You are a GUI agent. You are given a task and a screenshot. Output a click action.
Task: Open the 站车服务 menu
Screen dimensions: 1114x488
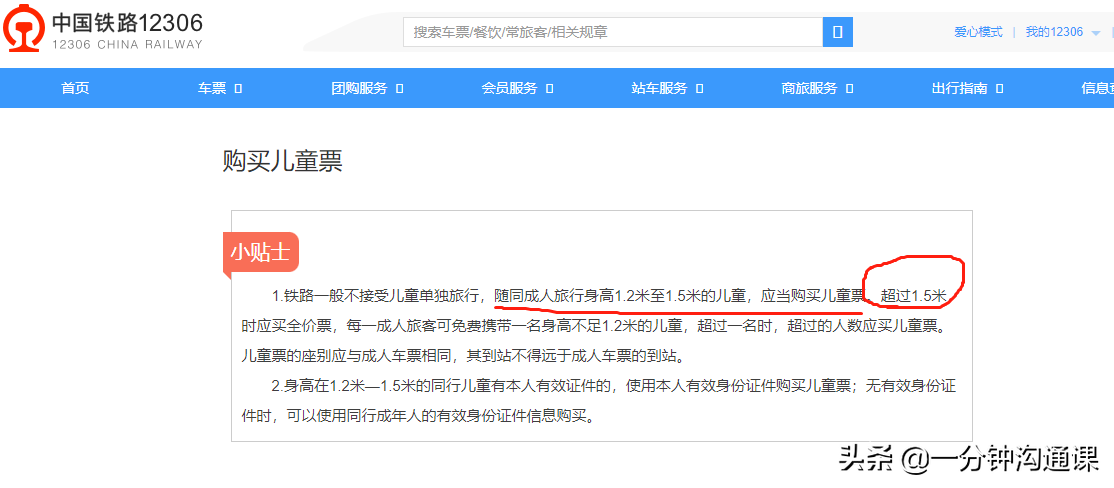click(659, 88)
